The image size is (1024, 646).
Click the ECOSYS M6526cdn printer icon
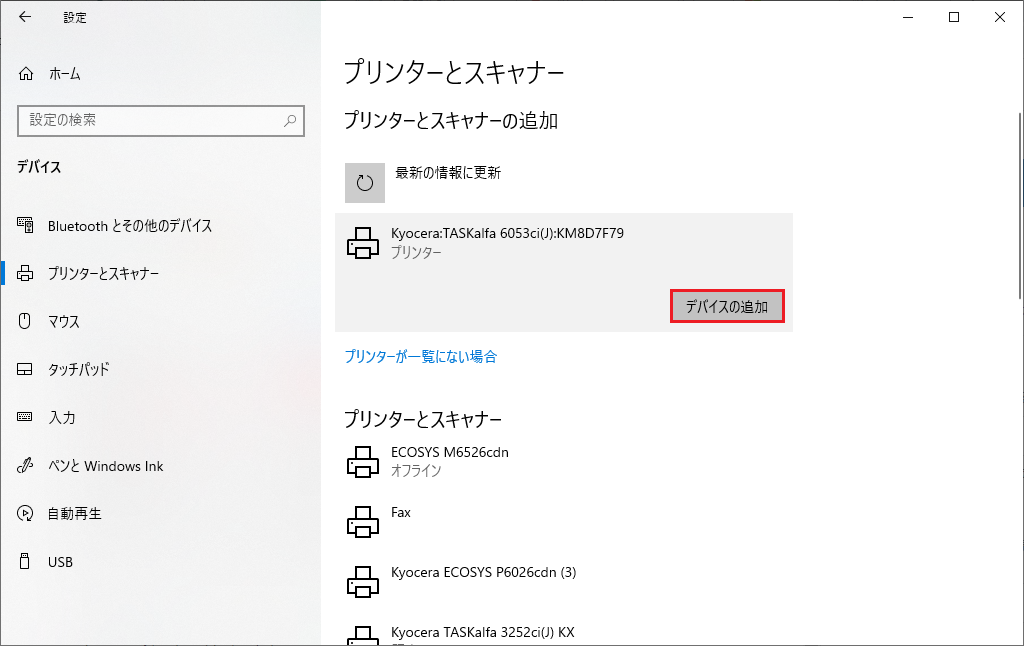pyautogui.click(x=362, y=461)
